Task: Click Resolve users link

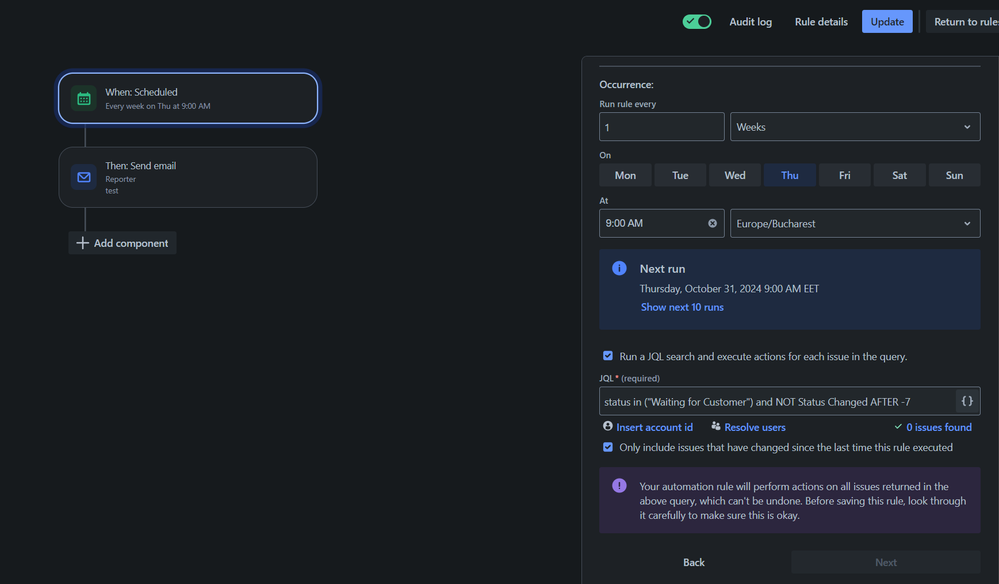Action: point(755,427)
